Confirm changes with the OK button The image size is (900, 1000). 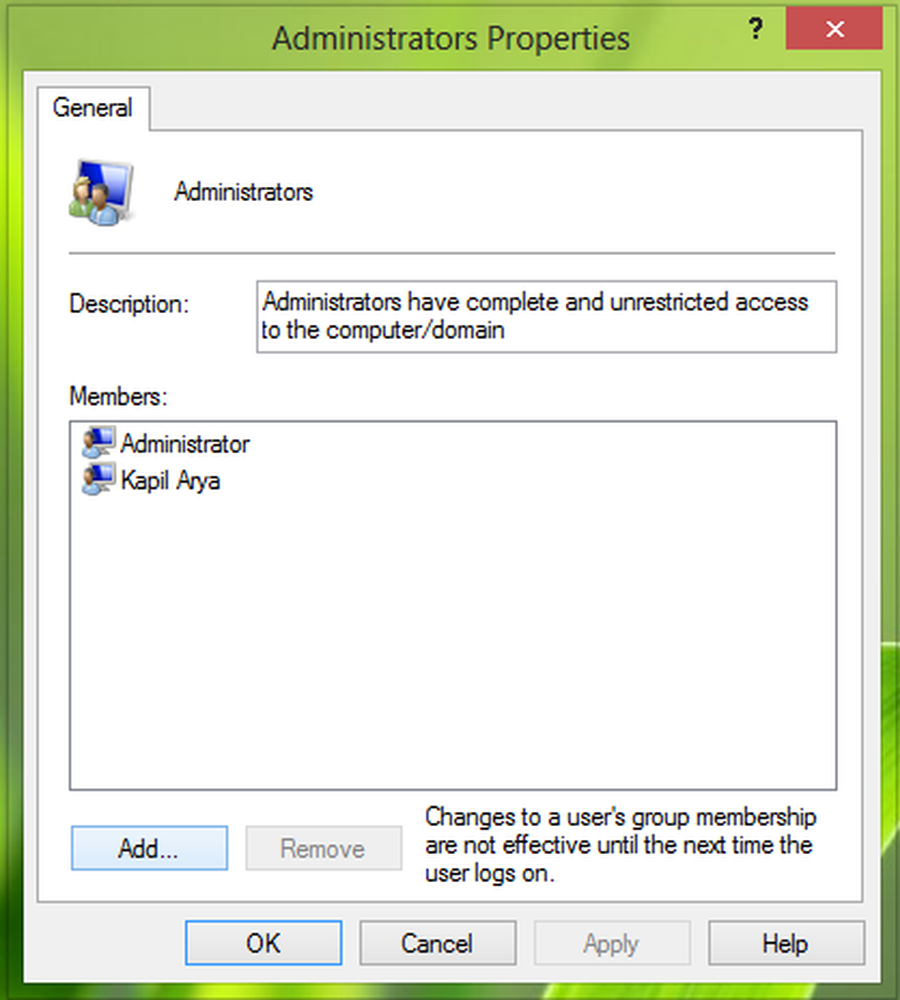pos(262,942)
